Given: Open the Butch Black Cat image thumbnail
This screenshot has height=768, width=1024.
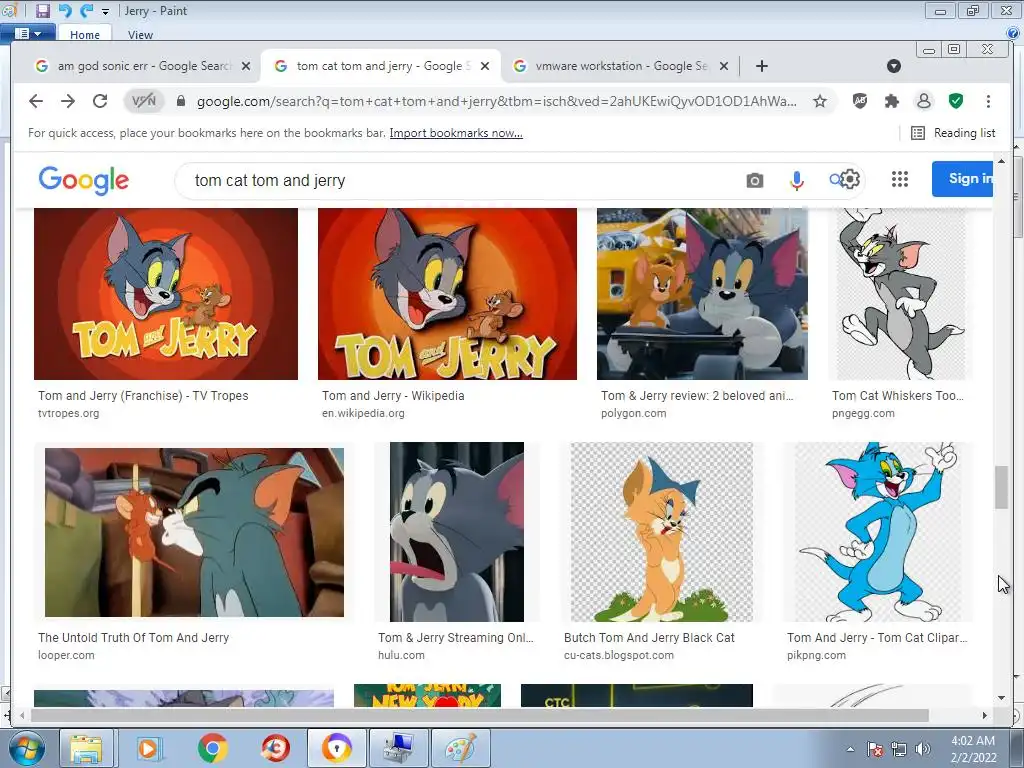Looking at the screenshot, I should (662, 532).
